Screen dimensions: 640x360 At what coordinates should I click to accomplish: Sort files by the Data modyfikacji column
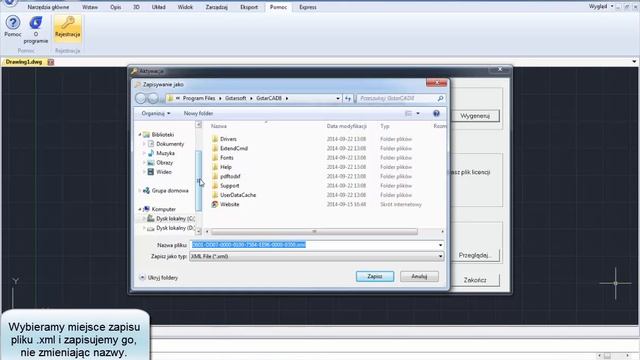(x=347, y=127)
